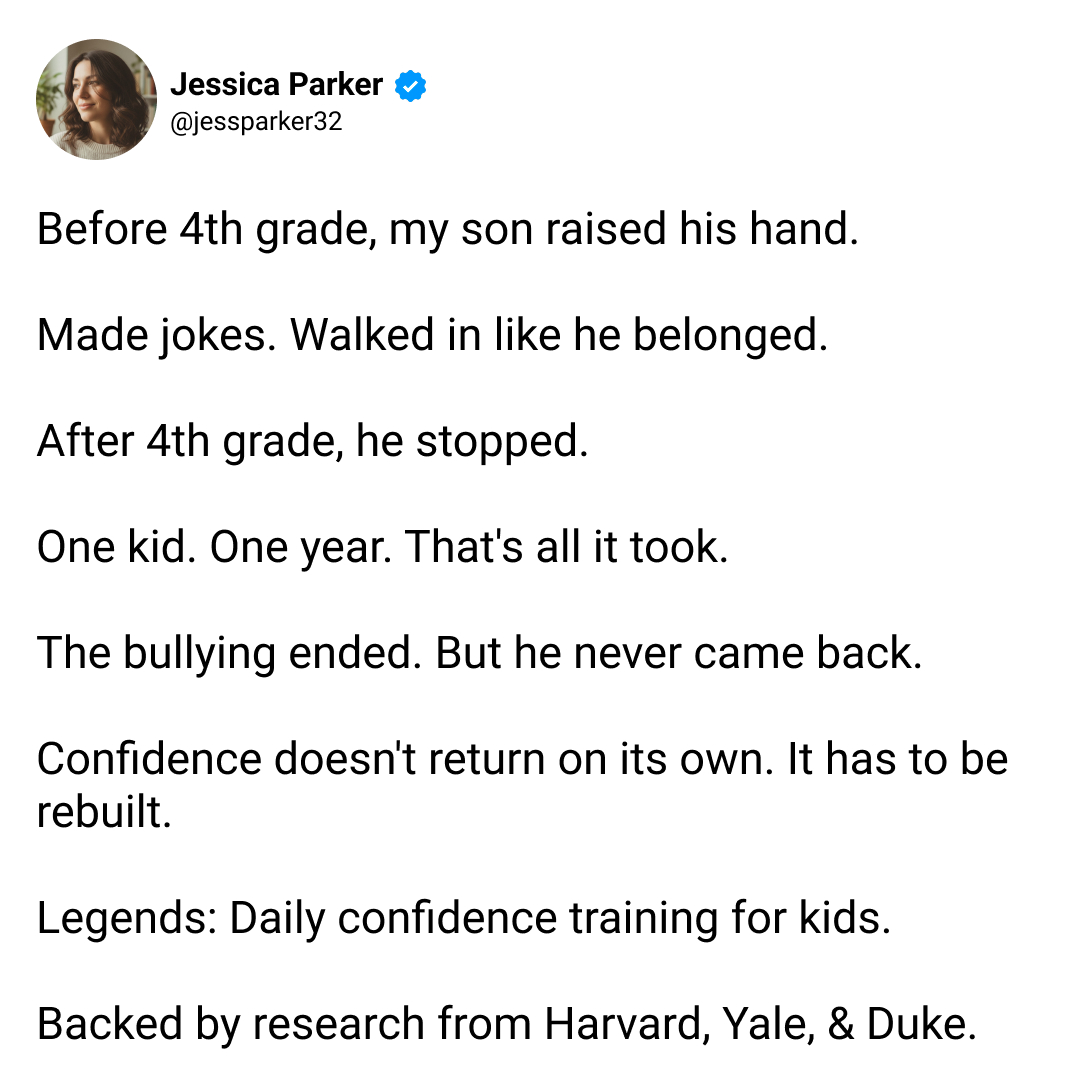Click the word 'Harvard,' in the last line
The width and height of the screenshot is (1080, 1080).
point(627,1025)
